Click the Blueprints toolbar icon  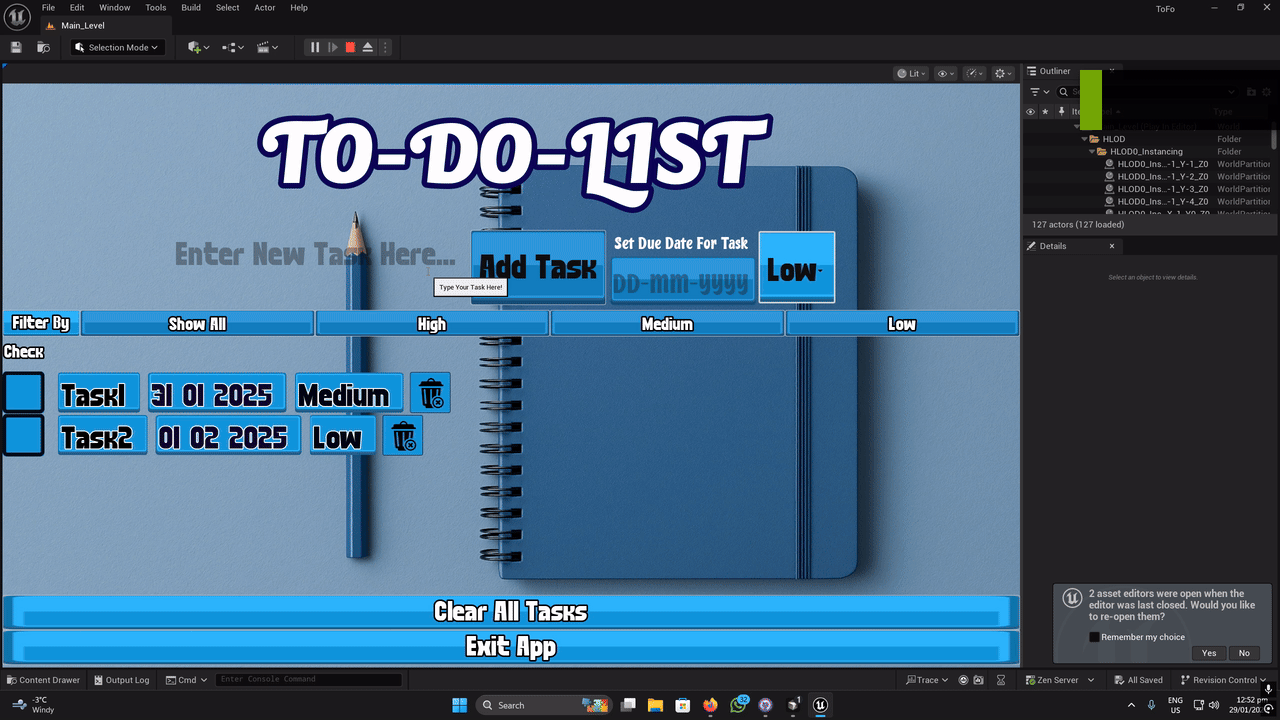point(229,47)
